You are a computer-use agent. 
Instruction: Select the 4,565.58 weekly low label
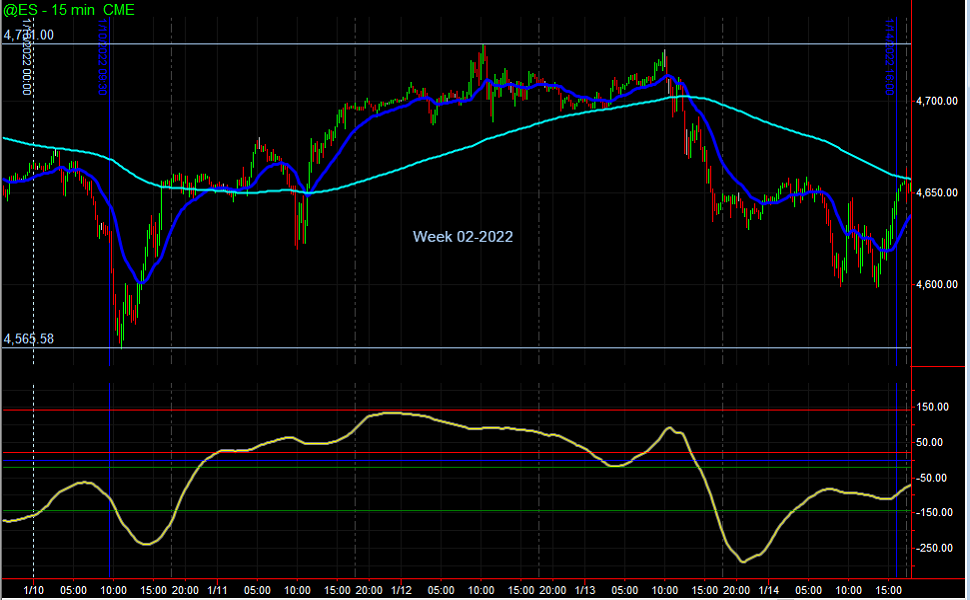[x=29, y=339]
